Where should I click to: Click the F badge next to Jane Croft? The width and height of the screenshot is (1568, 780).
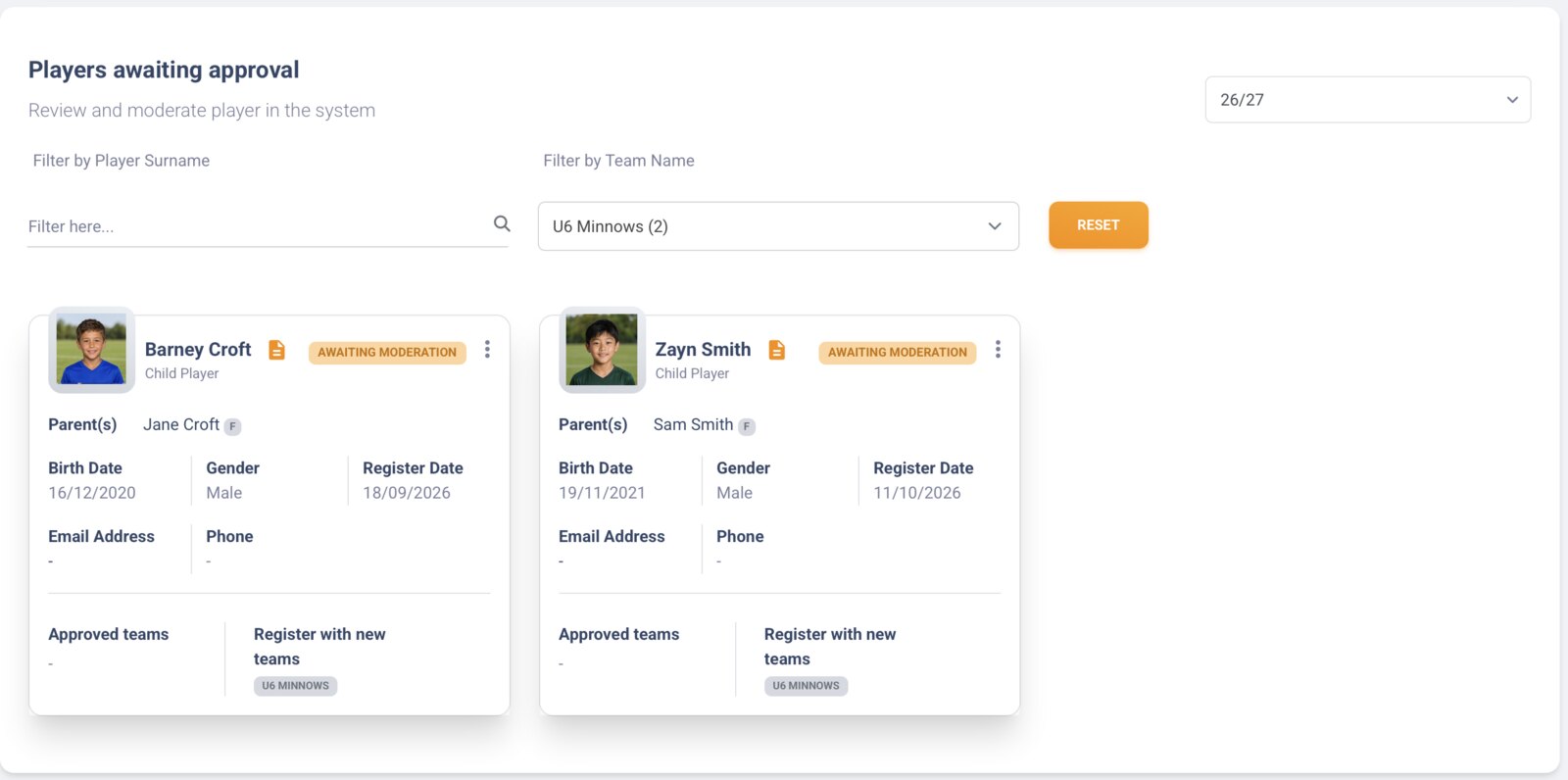[x=232, y=426]
